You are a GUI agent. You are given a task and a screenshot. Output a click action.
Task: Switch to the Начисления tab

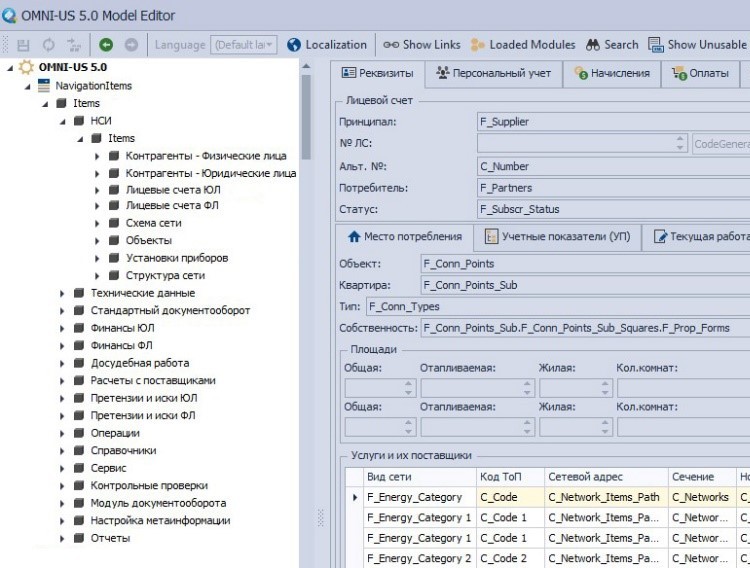(612, 74)
